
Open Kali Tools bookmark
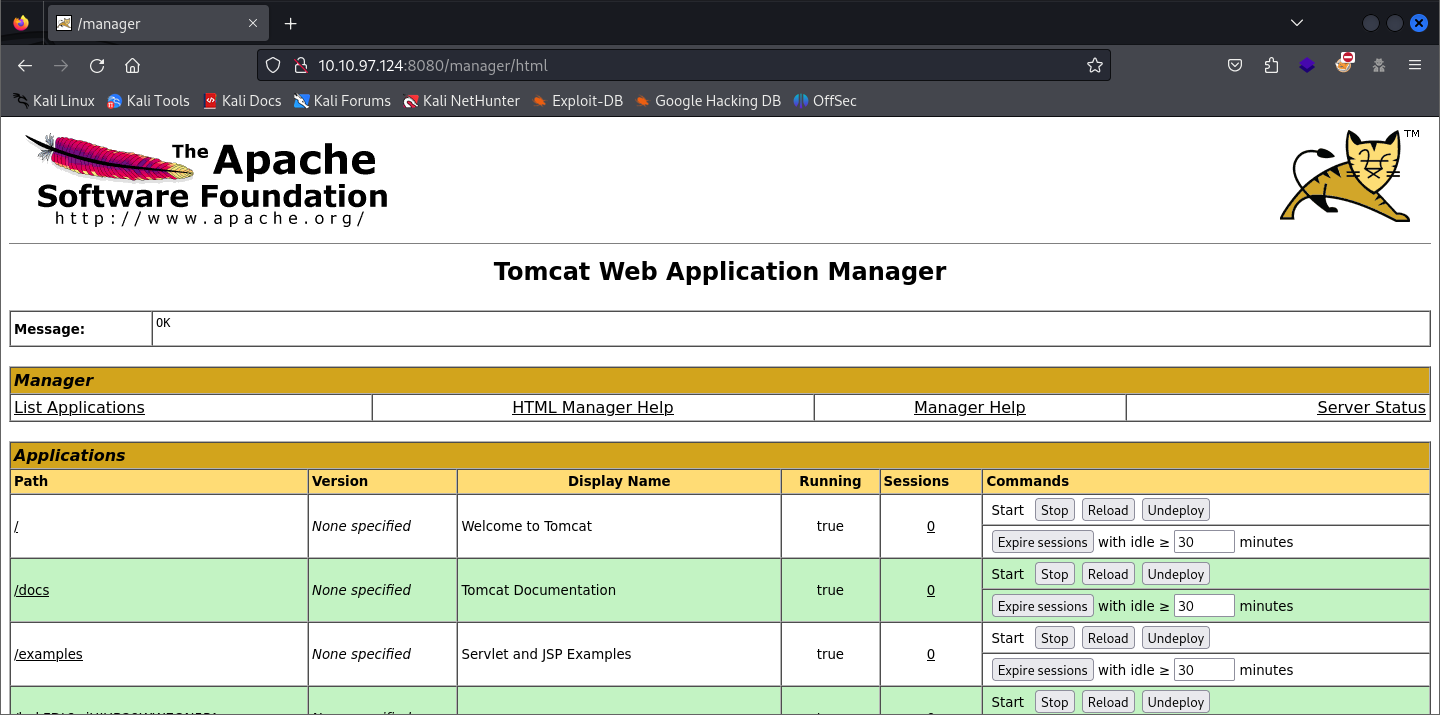[x=148, y=101]
